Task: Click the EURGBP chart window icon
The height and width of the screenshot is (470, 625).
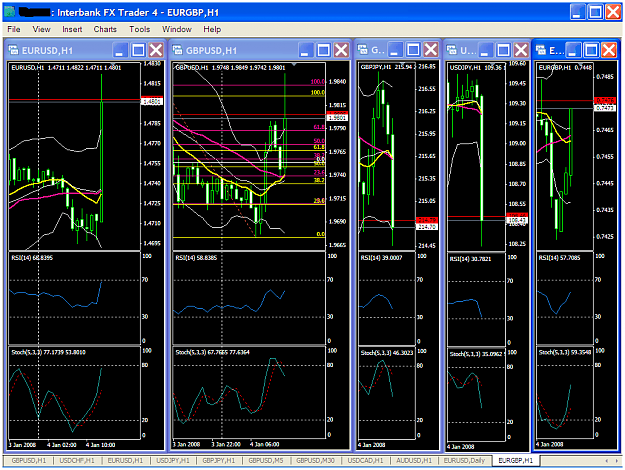Action: [541, 50]
